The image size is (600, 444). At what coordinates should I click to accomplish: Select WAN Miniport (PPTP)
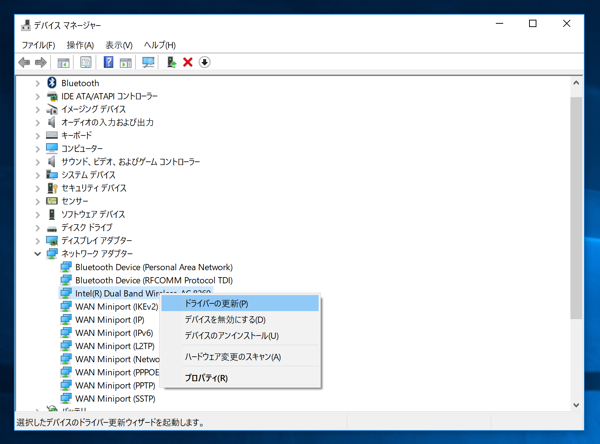[x=115, y=385]
